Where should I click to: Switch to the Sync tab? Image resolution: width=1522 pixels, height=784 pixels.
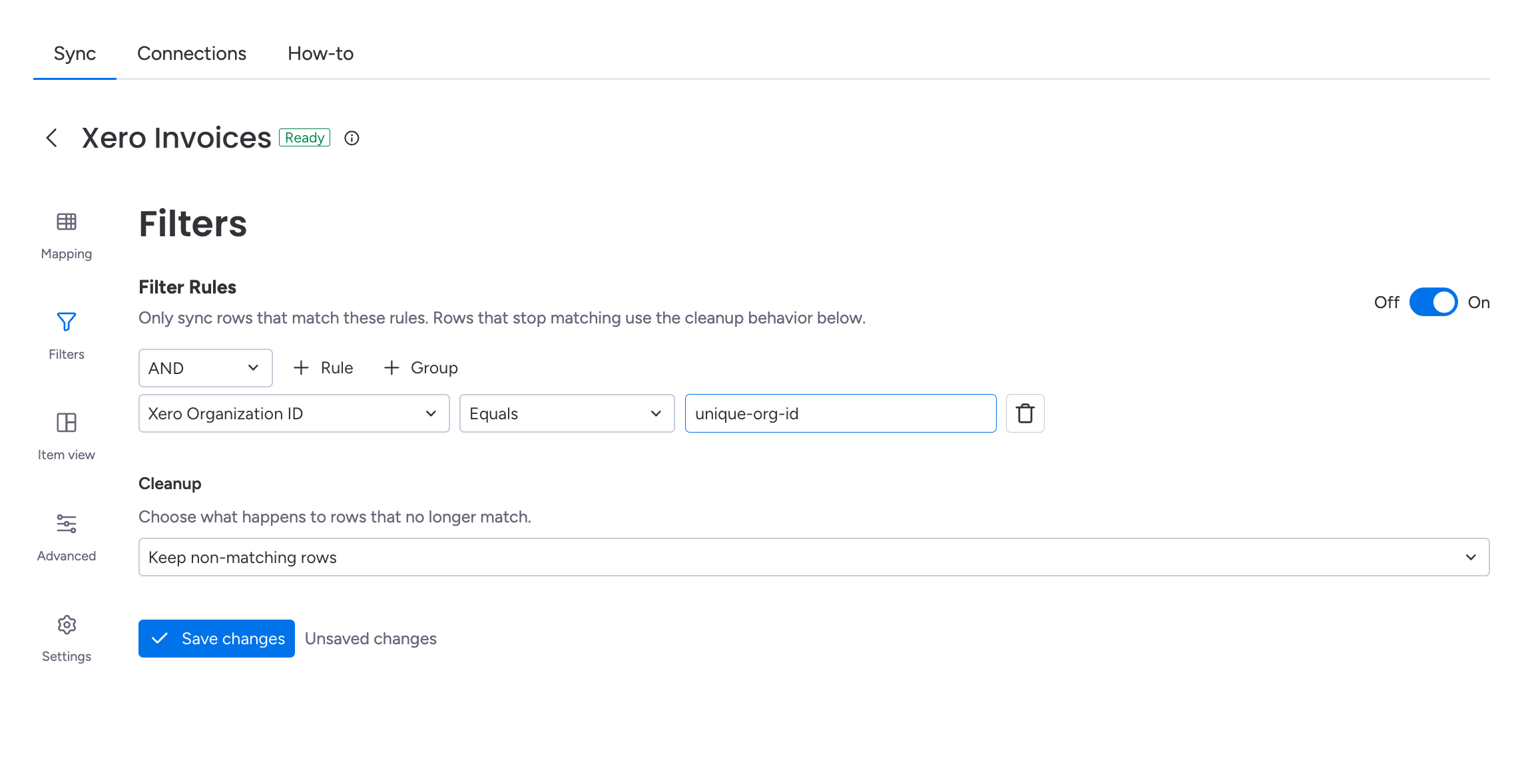(x=75, y=53)
